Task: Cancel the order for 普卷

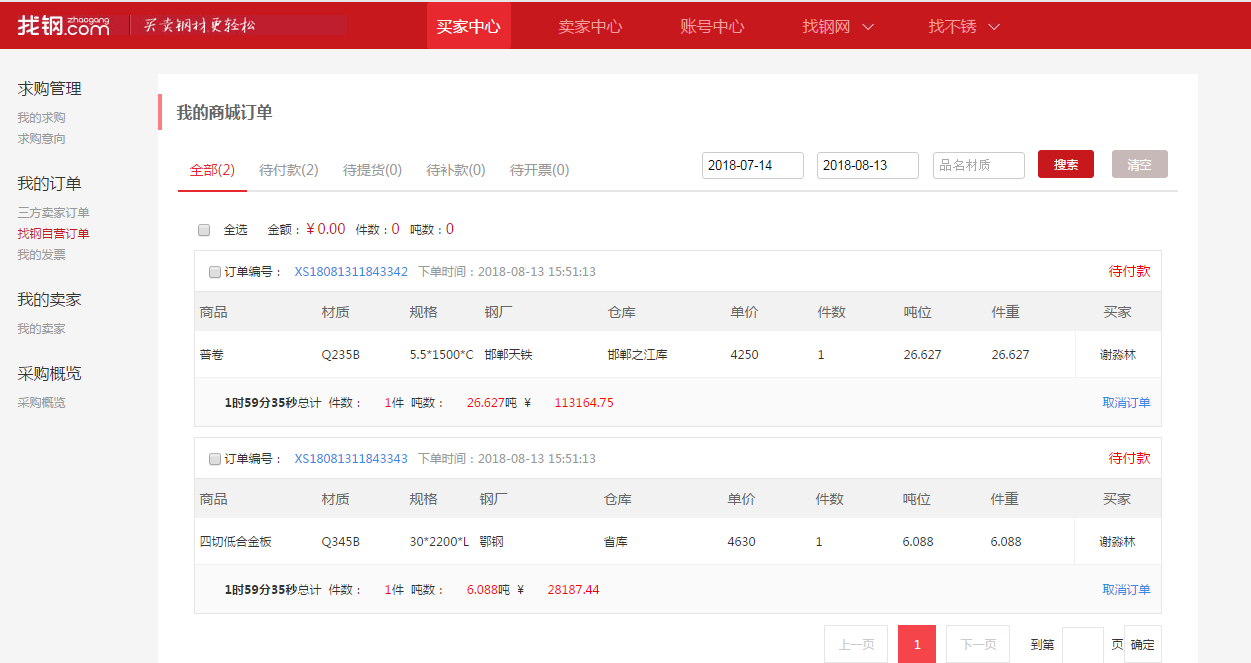Action: click(x=1126, y=403)
